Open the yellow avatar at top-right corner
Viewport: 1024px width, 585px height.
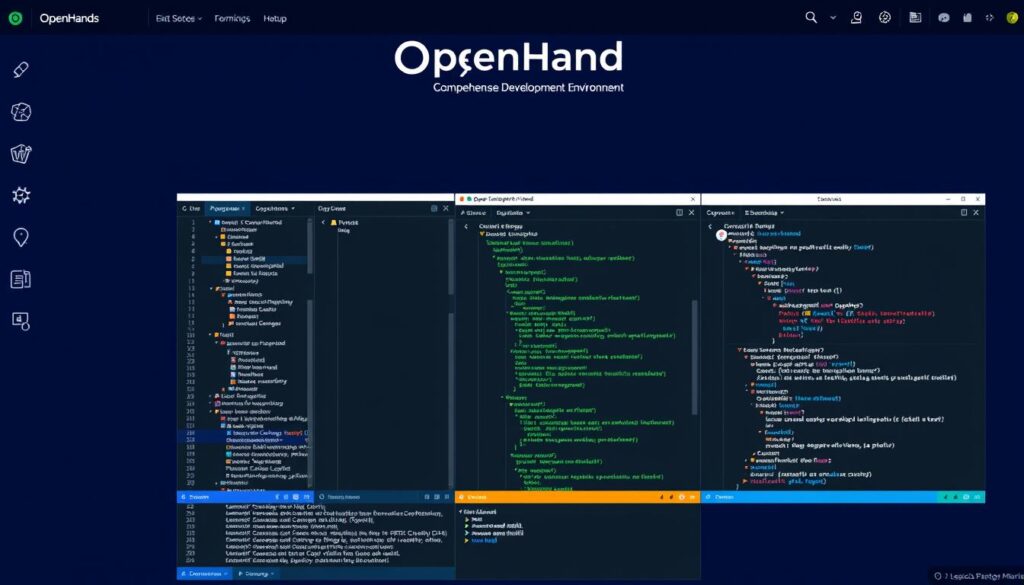pos(1012,18)
